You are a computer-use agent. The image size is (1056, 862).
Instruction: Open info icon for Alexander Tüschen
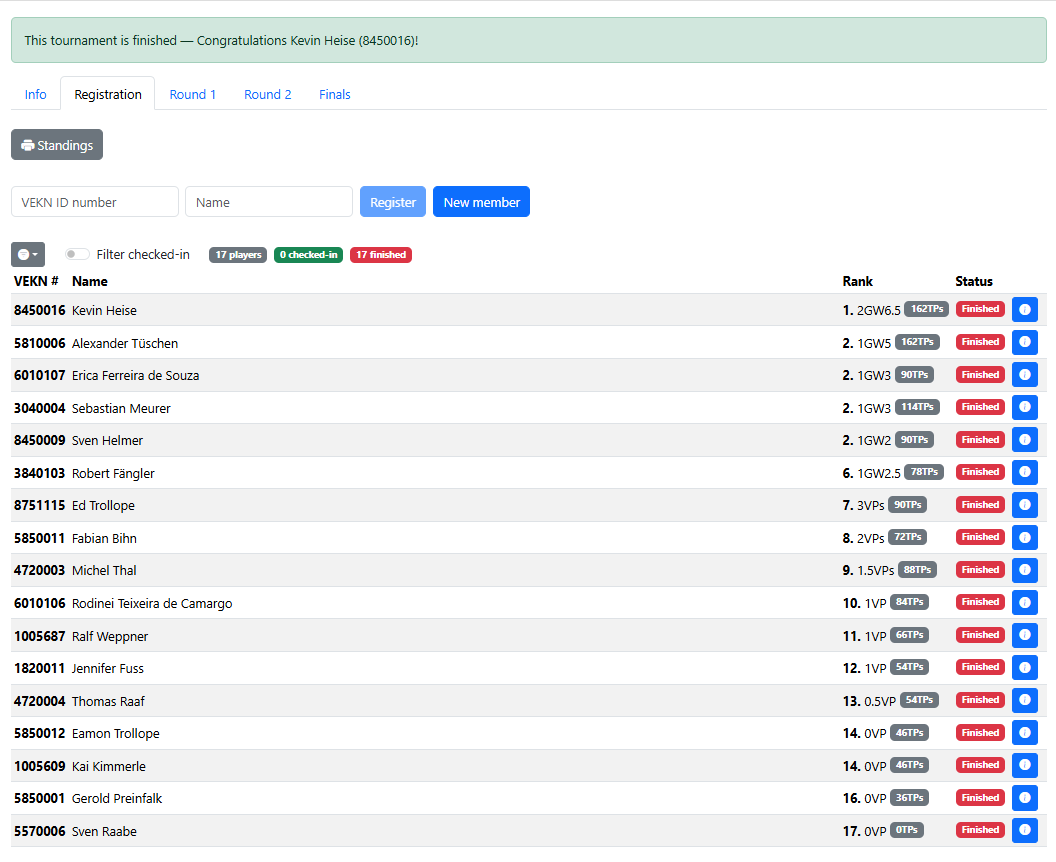pyautogui.click(x=1024, y=342)
